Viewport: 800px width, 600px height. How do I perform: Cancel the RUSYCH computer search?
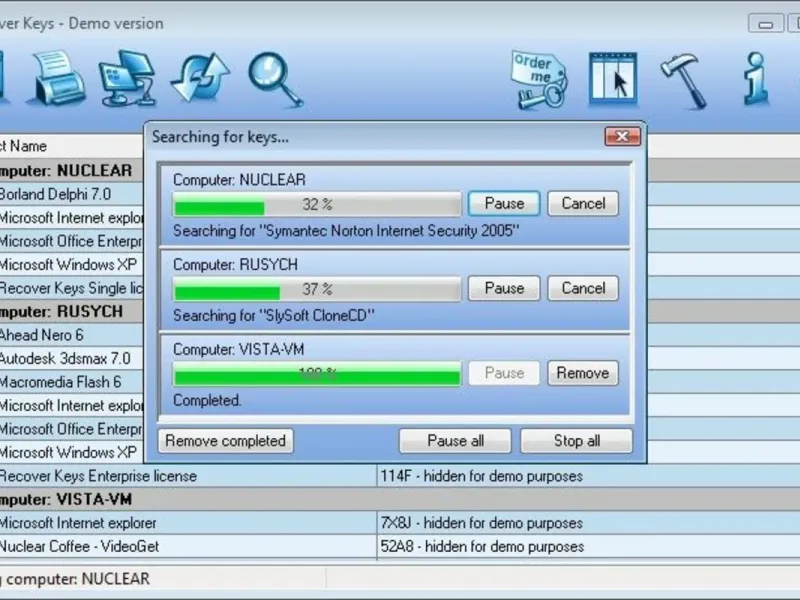point(583,288)
